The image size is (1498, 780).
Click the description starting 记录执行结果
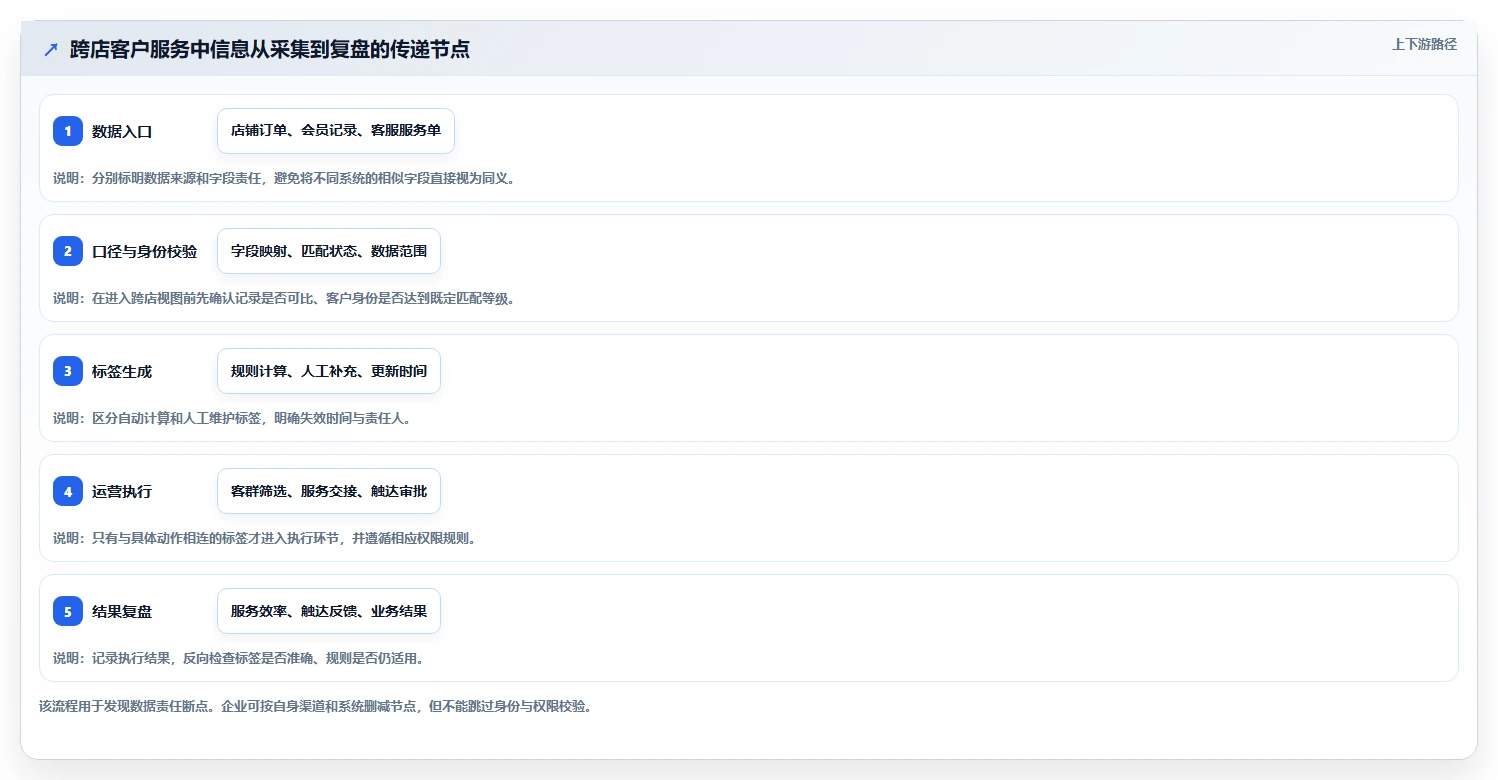[239, 658]
